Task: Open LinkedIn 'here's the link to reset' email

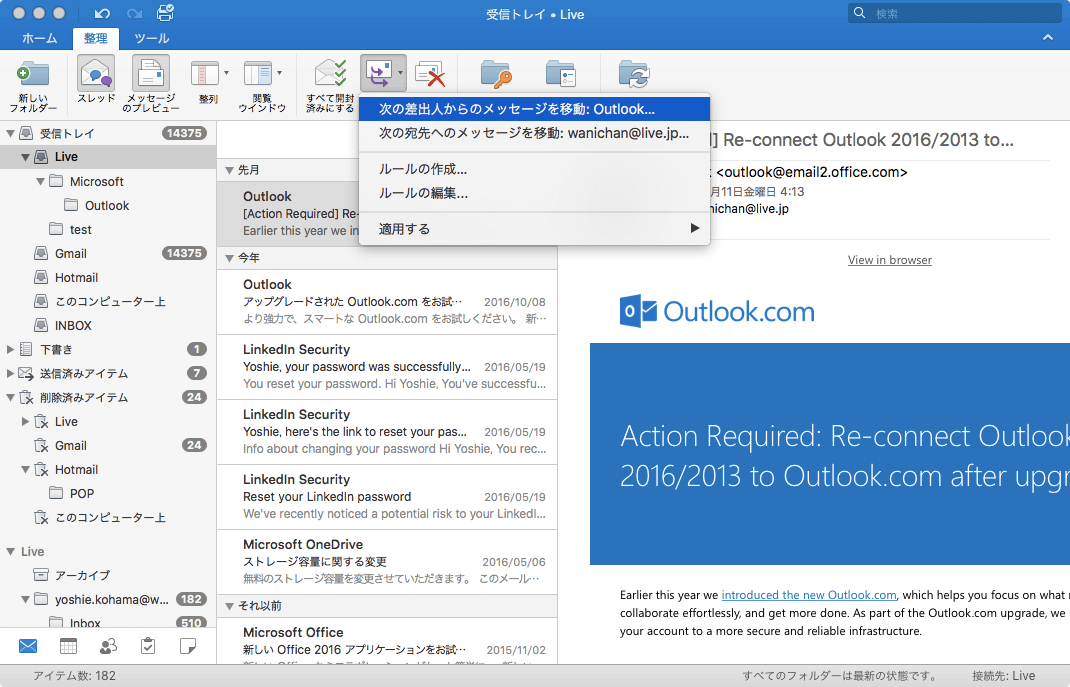Action: [387, 432]
